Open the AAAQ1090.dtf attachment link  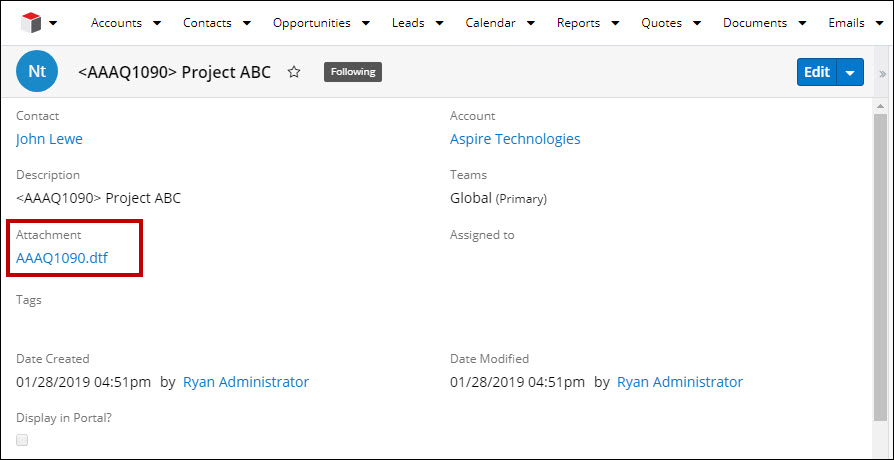pos(62,258)
